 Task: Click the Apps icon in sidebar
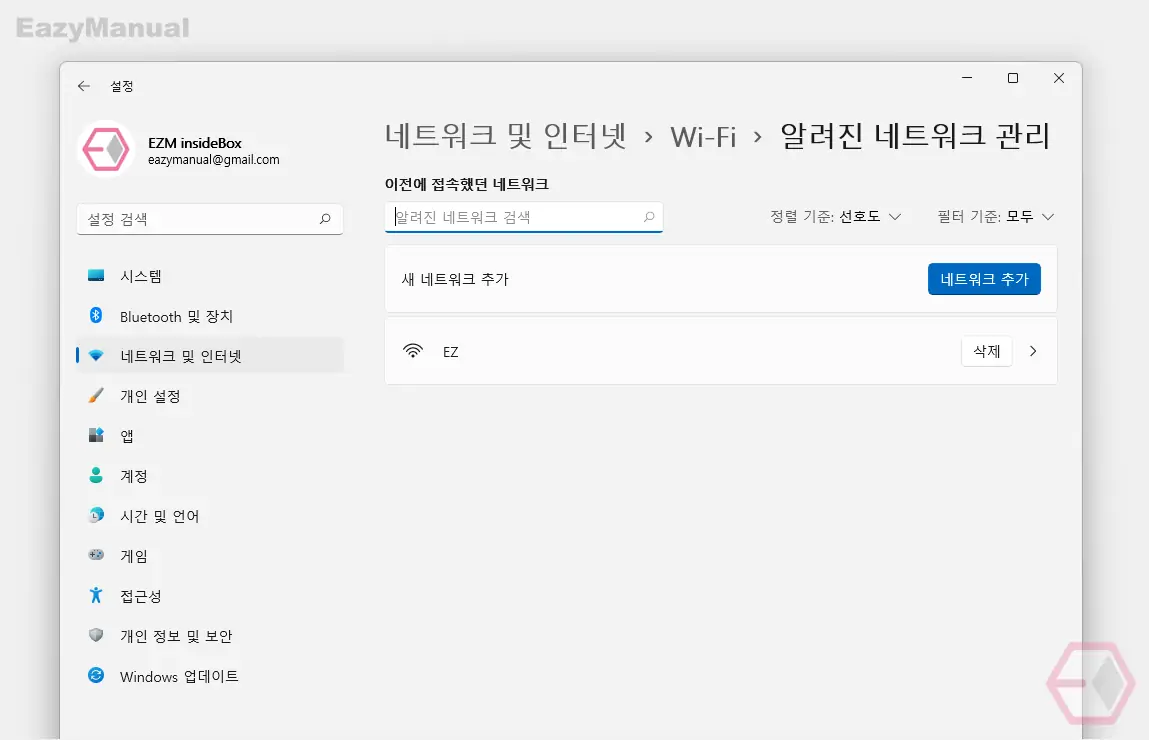96,435
